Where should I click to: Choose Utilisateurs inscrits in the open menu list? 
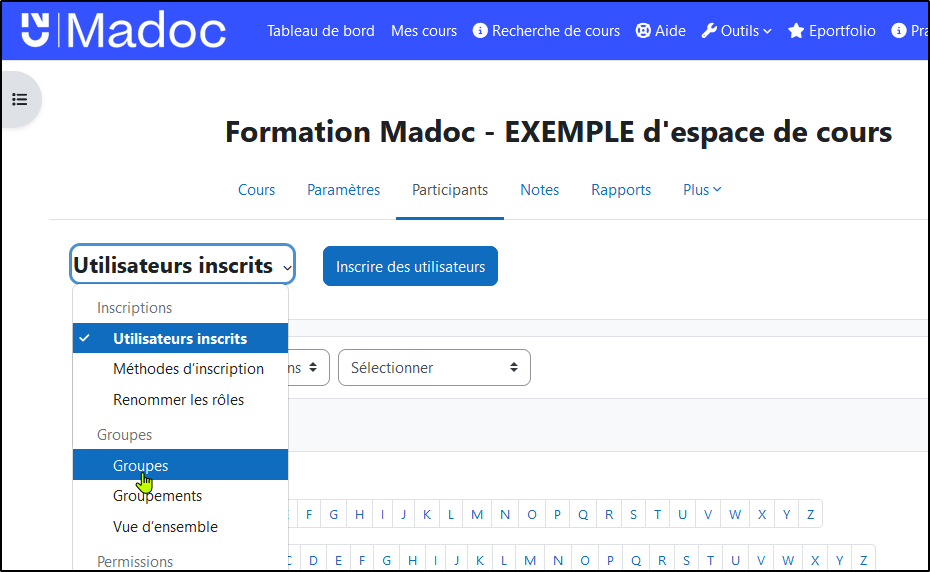tap(180, 338)
